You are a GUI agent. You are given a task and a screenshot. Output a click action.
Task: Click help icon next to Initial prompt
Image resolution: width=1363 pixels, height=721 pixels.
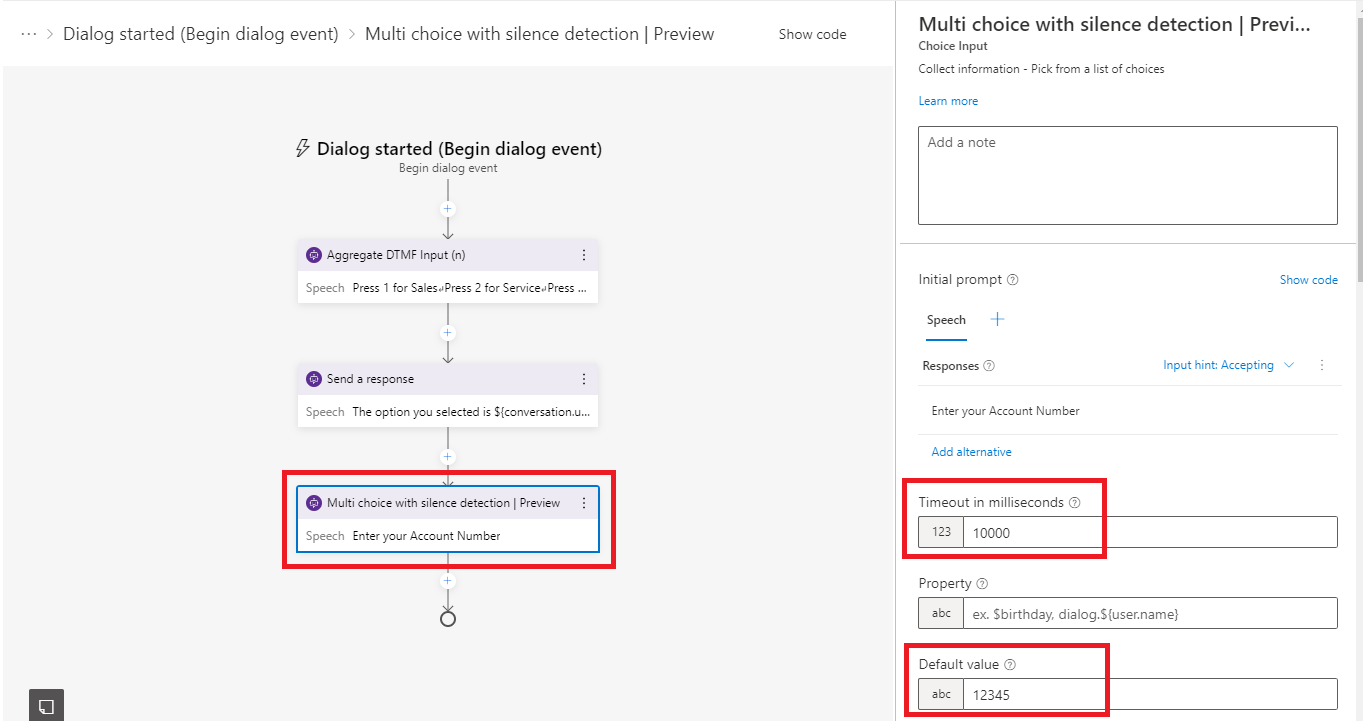[1012, 280]
